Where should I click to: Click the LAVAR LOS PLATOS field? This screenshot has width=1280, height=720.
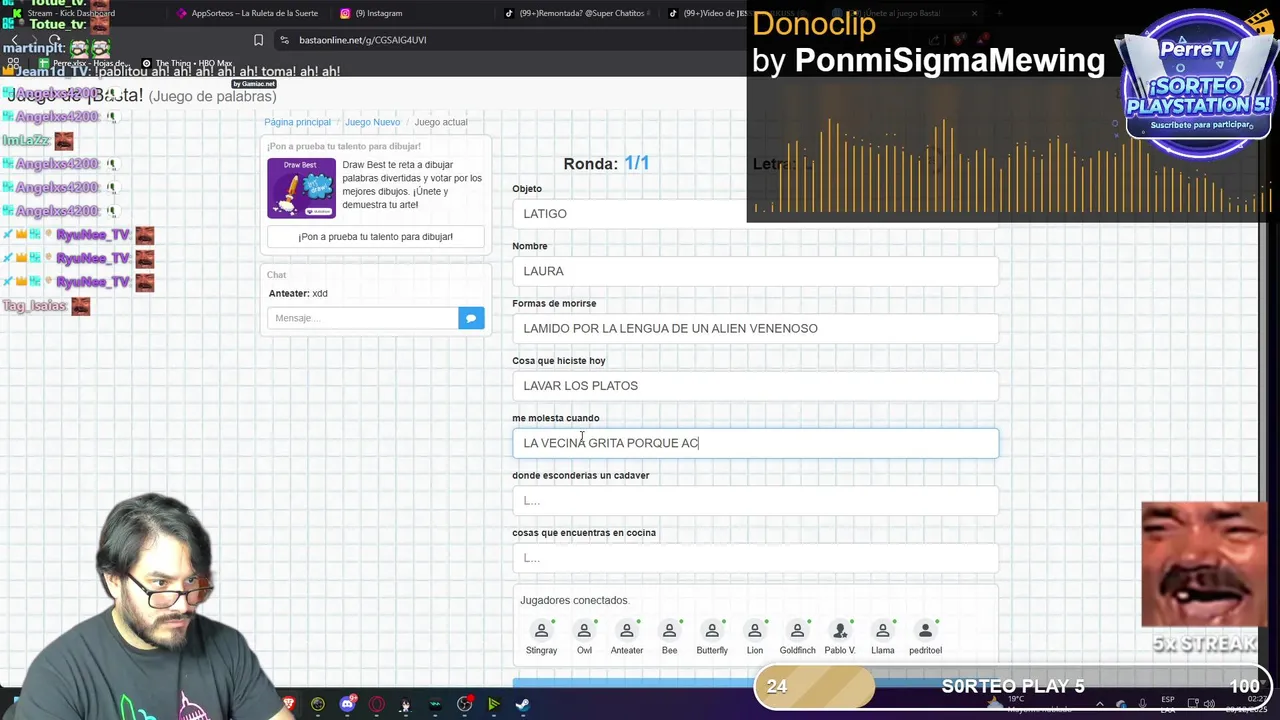tap(755, 386)
